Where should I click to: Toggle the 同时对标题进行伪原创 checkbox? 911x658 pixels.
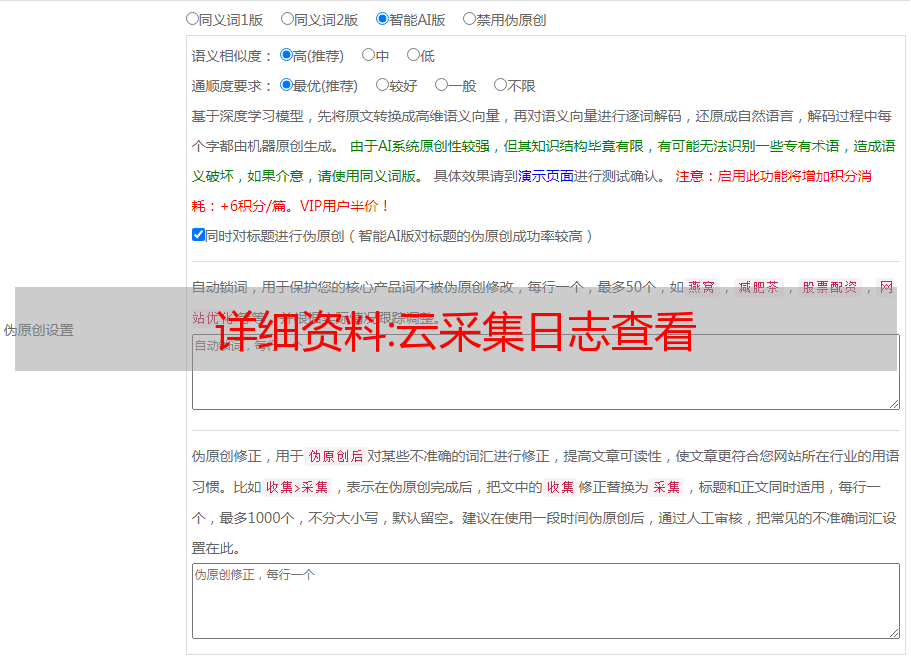(x=198, y=236)
